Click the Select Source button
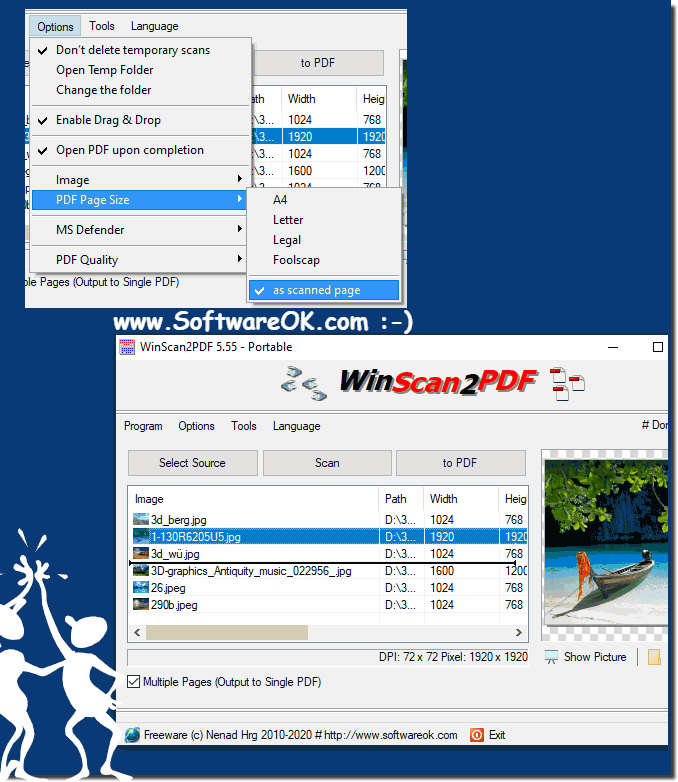678x782 pixels. [193, 463]
